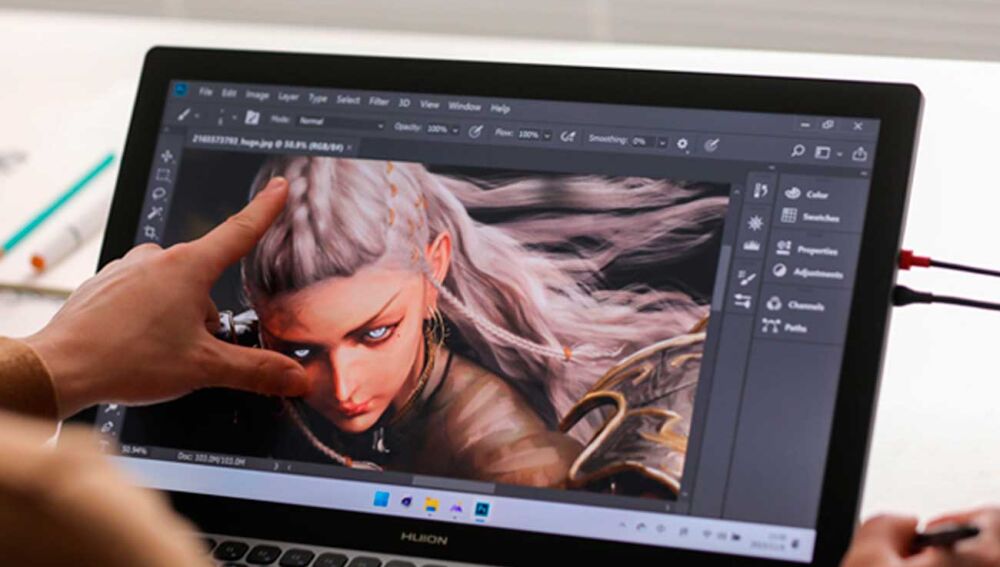
Task: Open the Filter menu
Action: coord(379,101)
